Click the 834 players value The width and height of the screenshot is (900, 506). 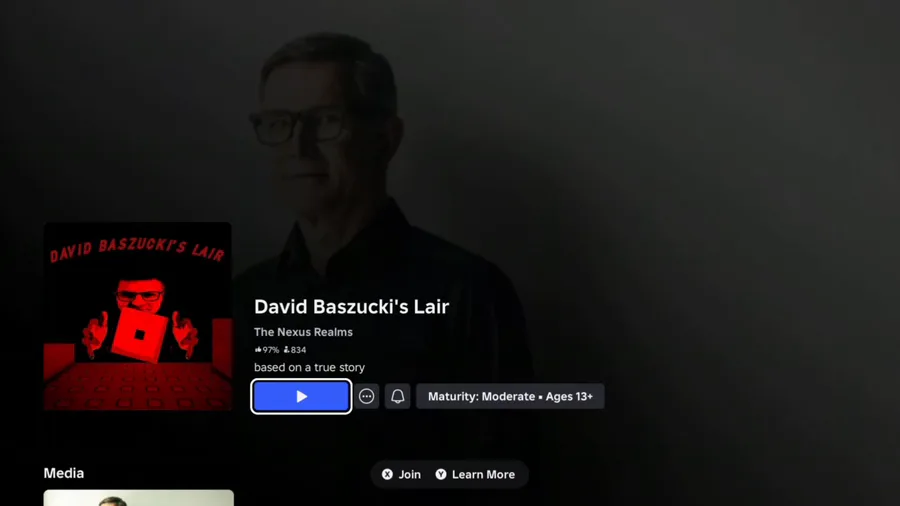point(298,349)
